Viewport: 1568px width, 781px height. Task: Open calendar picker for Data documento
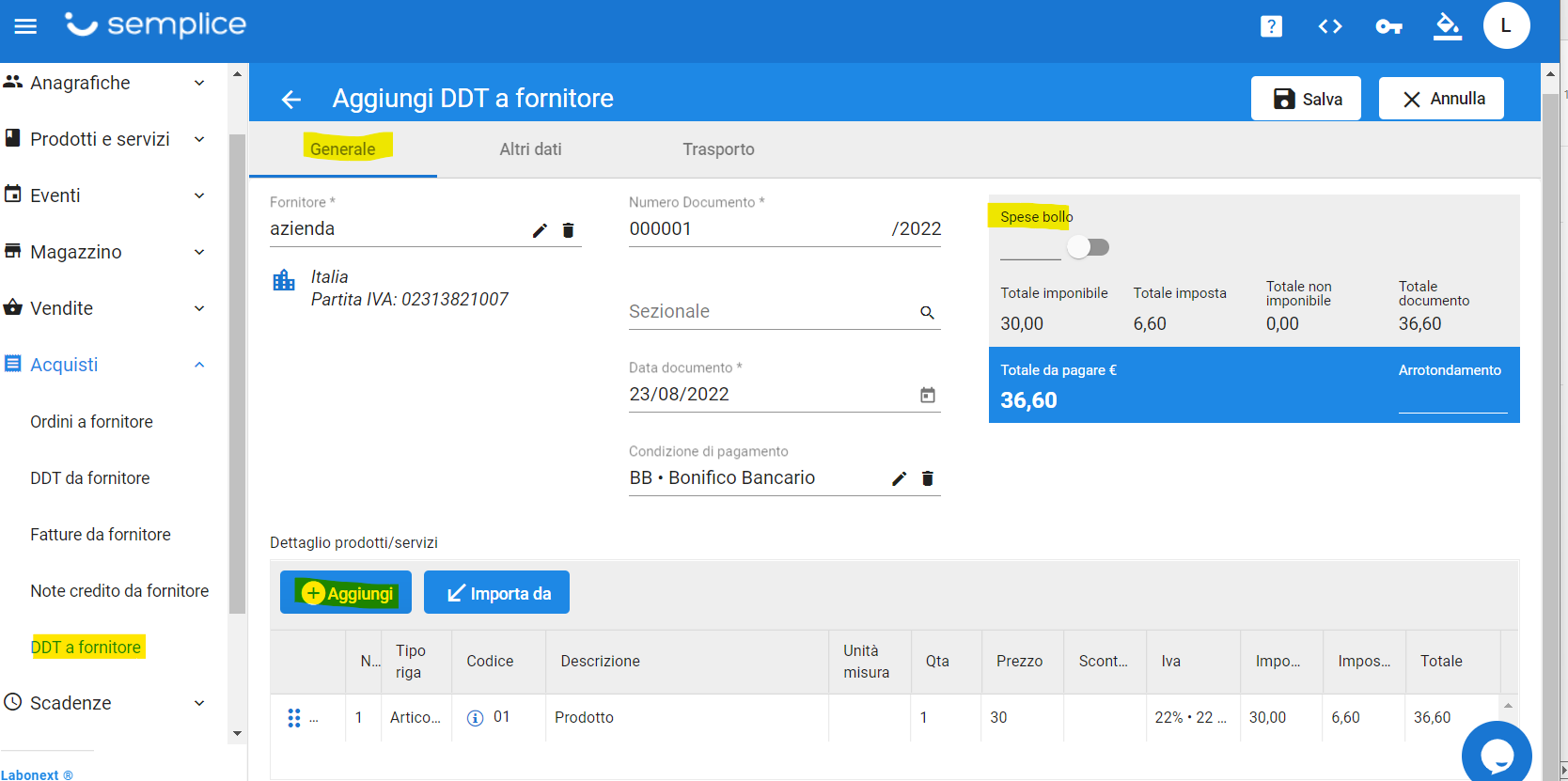pyautogui.click(x=927, y=395)
